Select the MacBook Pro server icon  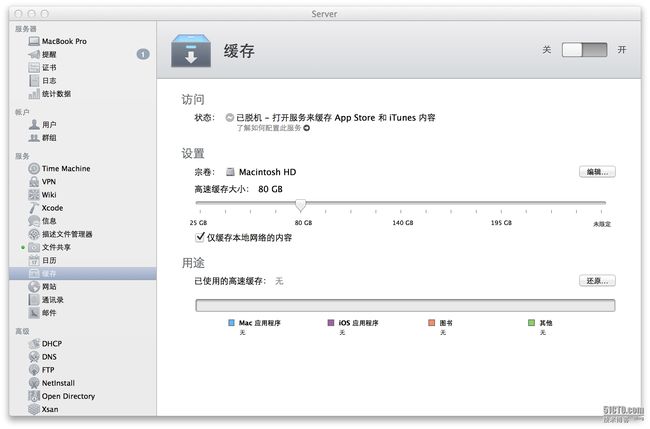(x=34, y=41)
